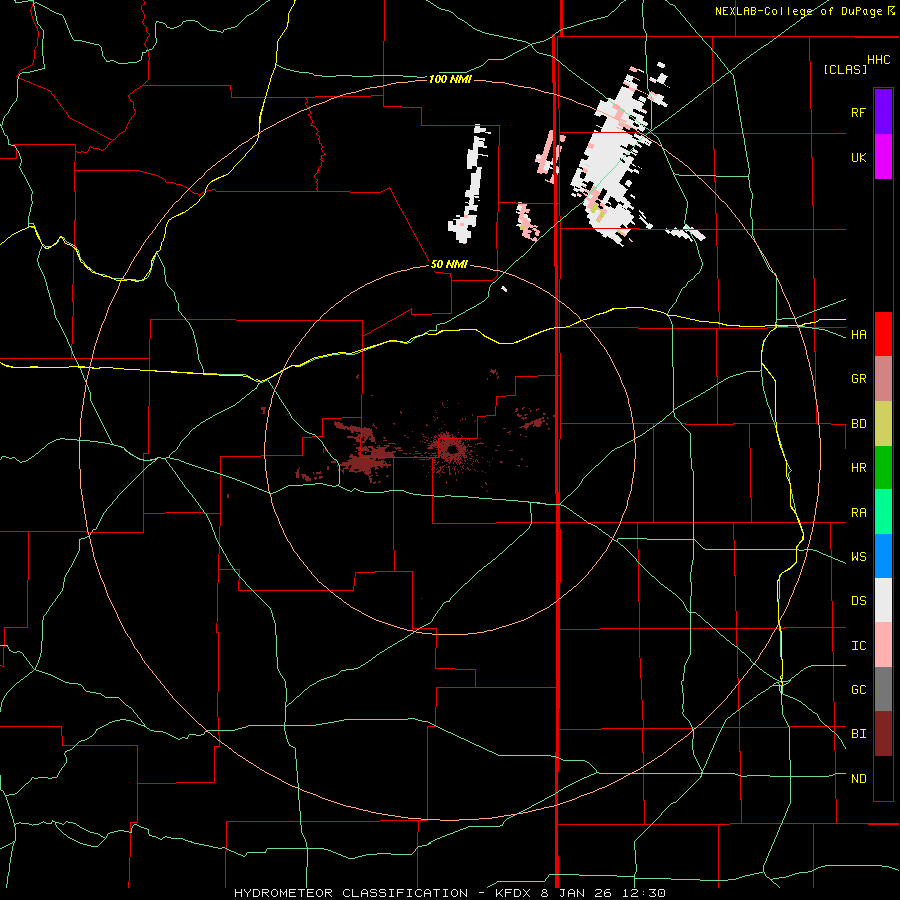Click the UK magenta legend swatch
This screenshot has width=900, height=900.
[883, 157]
